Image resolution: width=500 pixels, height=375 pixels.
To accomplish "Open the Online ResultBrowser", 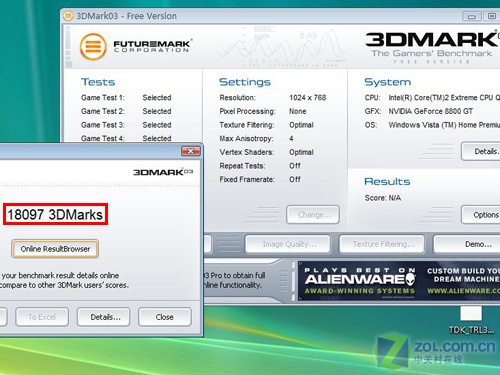I will pos(55,249).
